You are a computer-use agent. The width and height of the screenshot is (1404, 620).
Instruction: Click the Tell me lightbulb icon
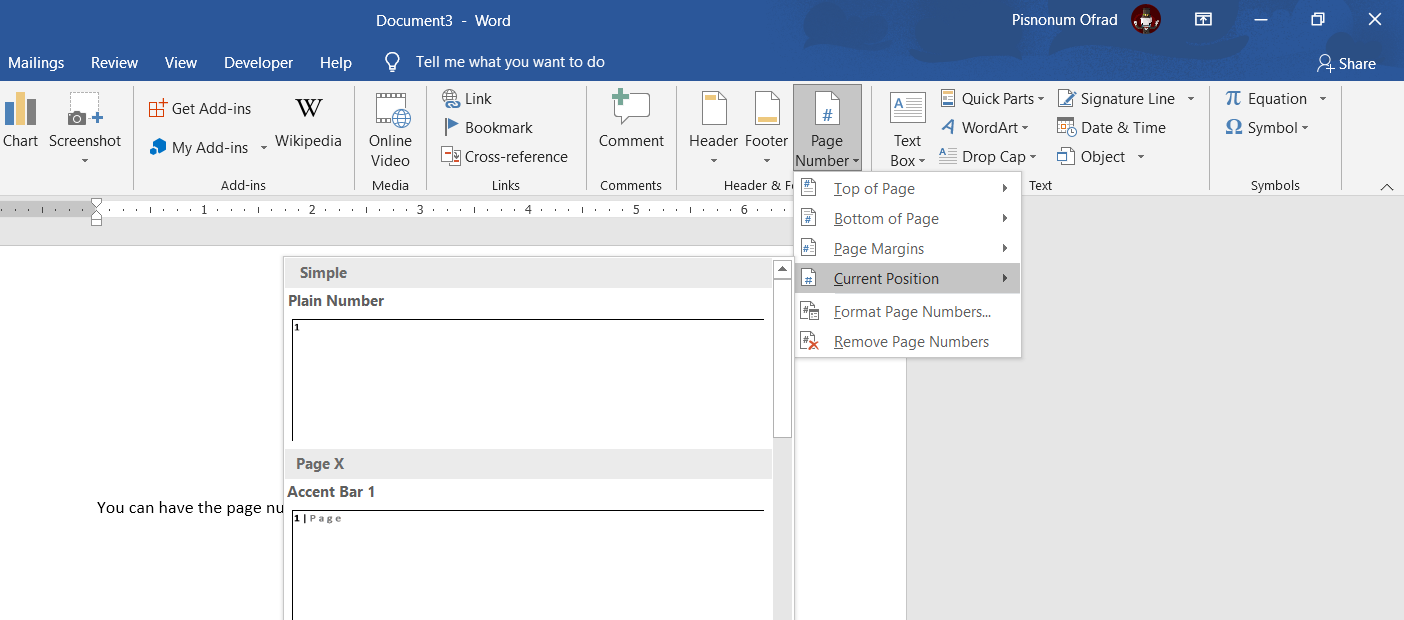(x=393, y=62)
